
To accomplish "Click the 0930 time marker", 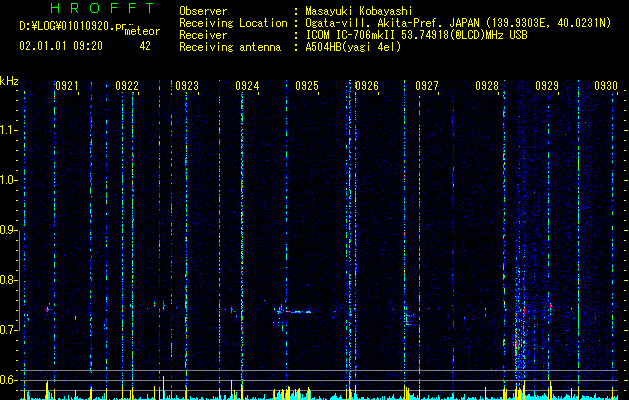I will pos(606,86).
